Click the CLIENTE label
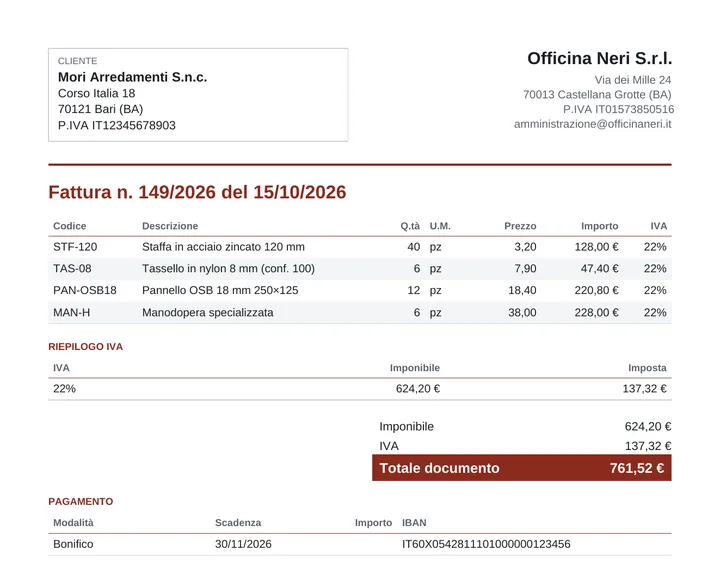This screenshot has width=720, height=569. [x=77, y=61]
